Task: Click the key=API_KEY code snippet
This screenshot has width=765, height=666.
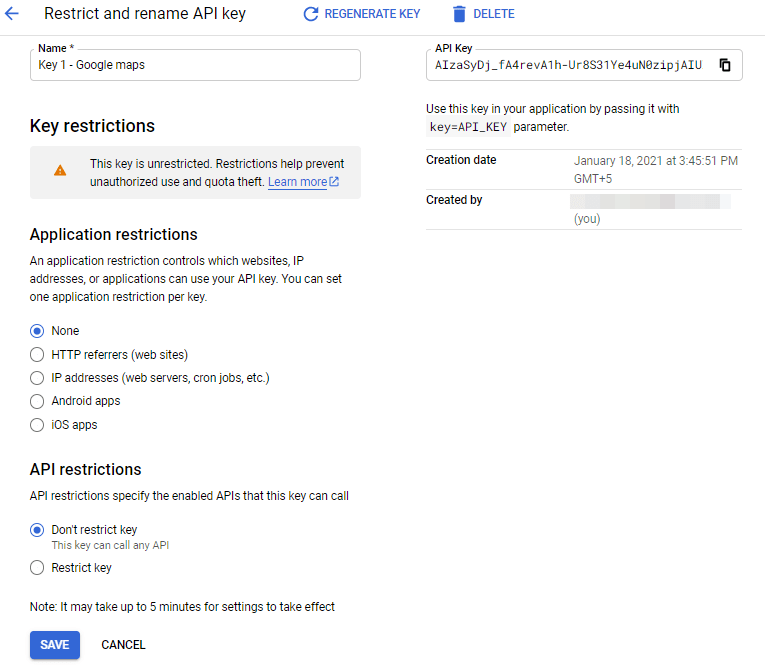Action: 468,127
